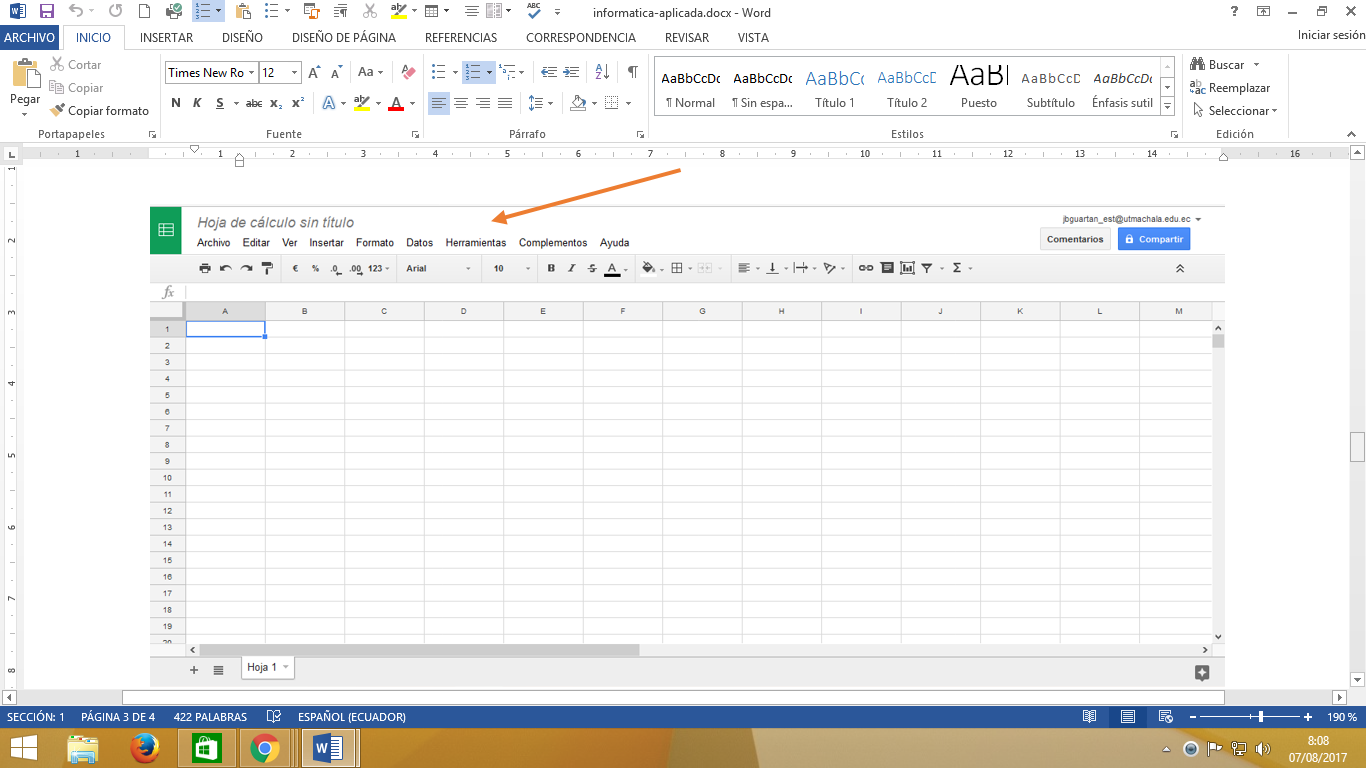The width and height of the screenshot is (1366, 768).
Task: Center the paragraph alignment
Action: pos(461,103)
